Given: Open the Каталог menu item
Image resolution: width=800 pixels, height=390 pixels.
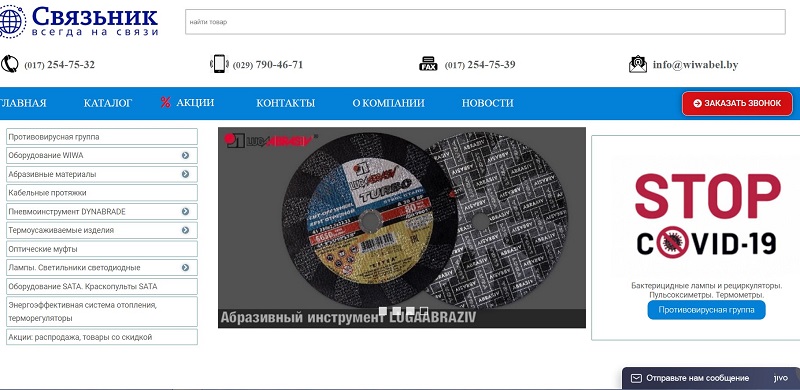Looking at the screenshot, I should [x=108, y=103].
